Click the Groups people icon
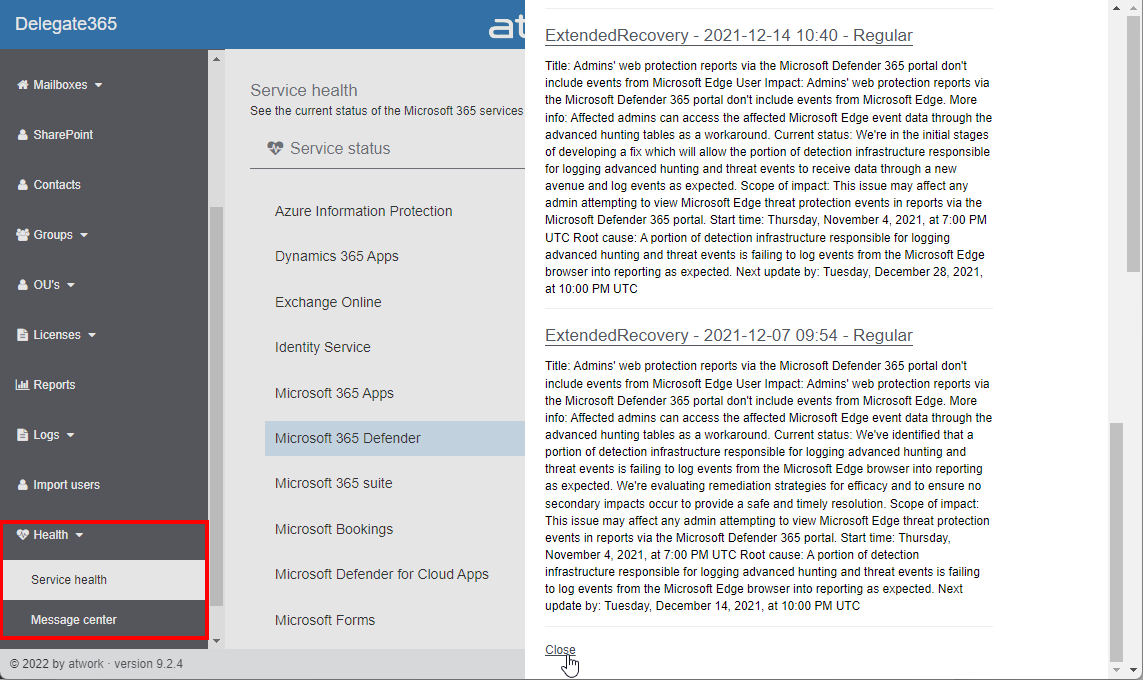This screenshot has width=1143, height=680. (23, 235)
